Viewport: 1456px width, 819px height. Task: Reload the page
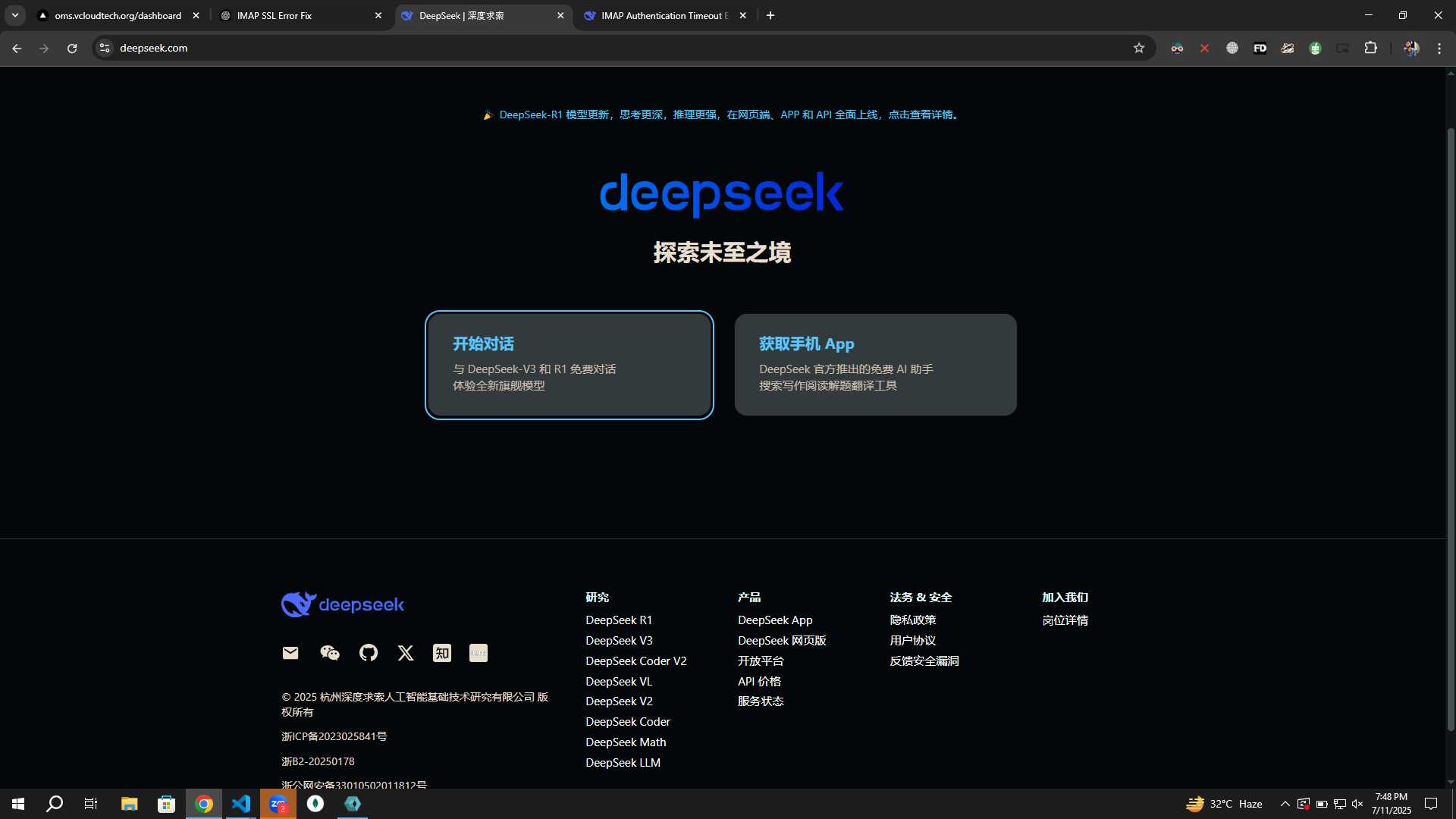[72, 48]
